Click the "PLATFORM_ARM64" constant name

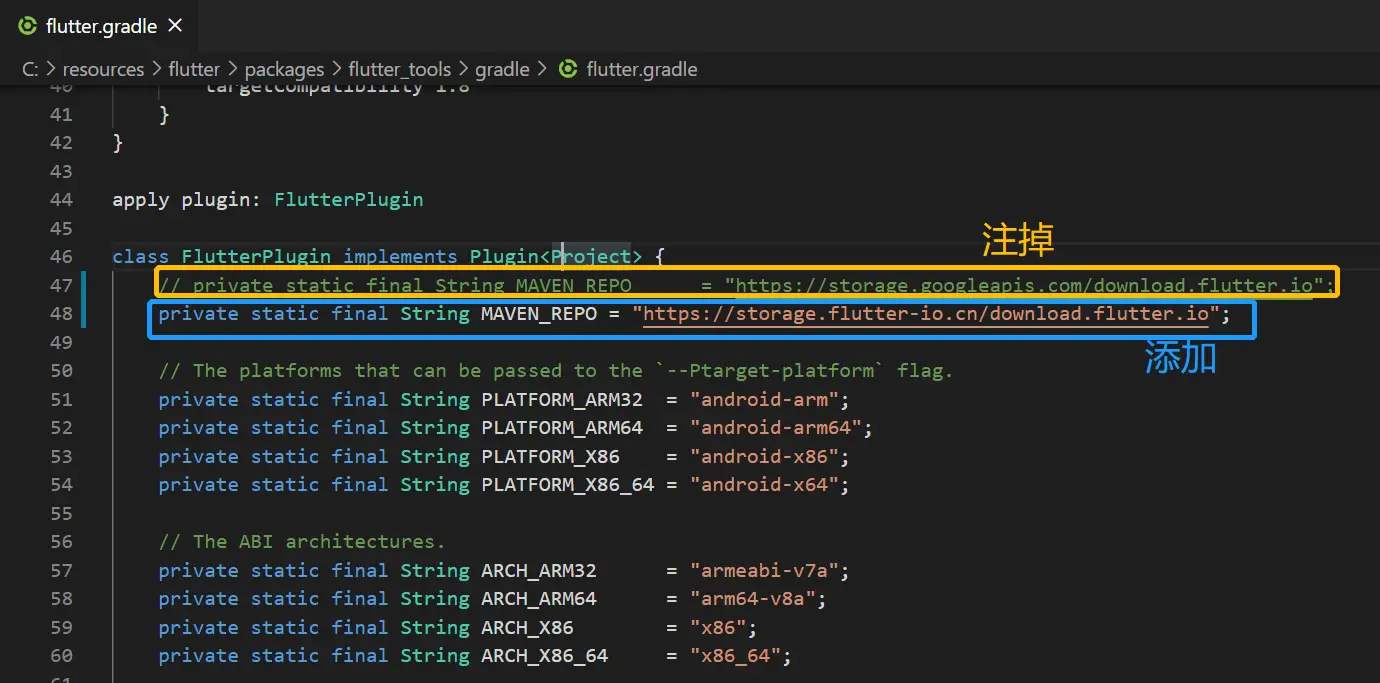tap(562, 428)
